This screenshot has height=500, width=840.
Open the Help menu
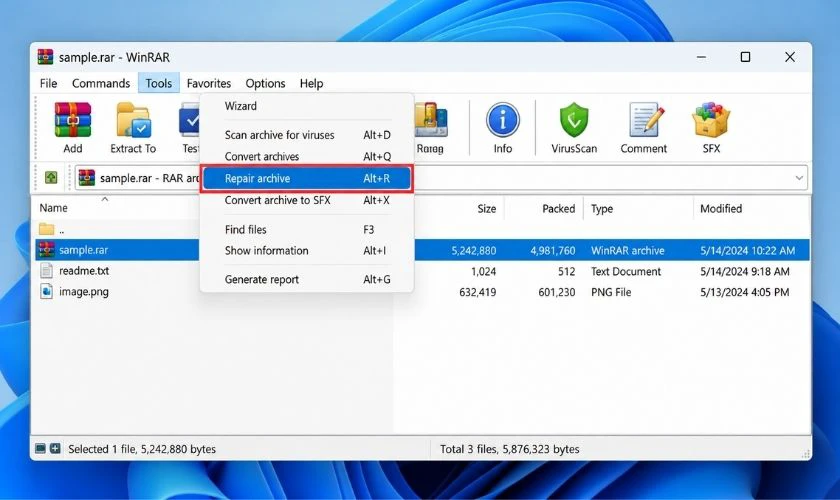pyautogui.click(x=311, y=84)
